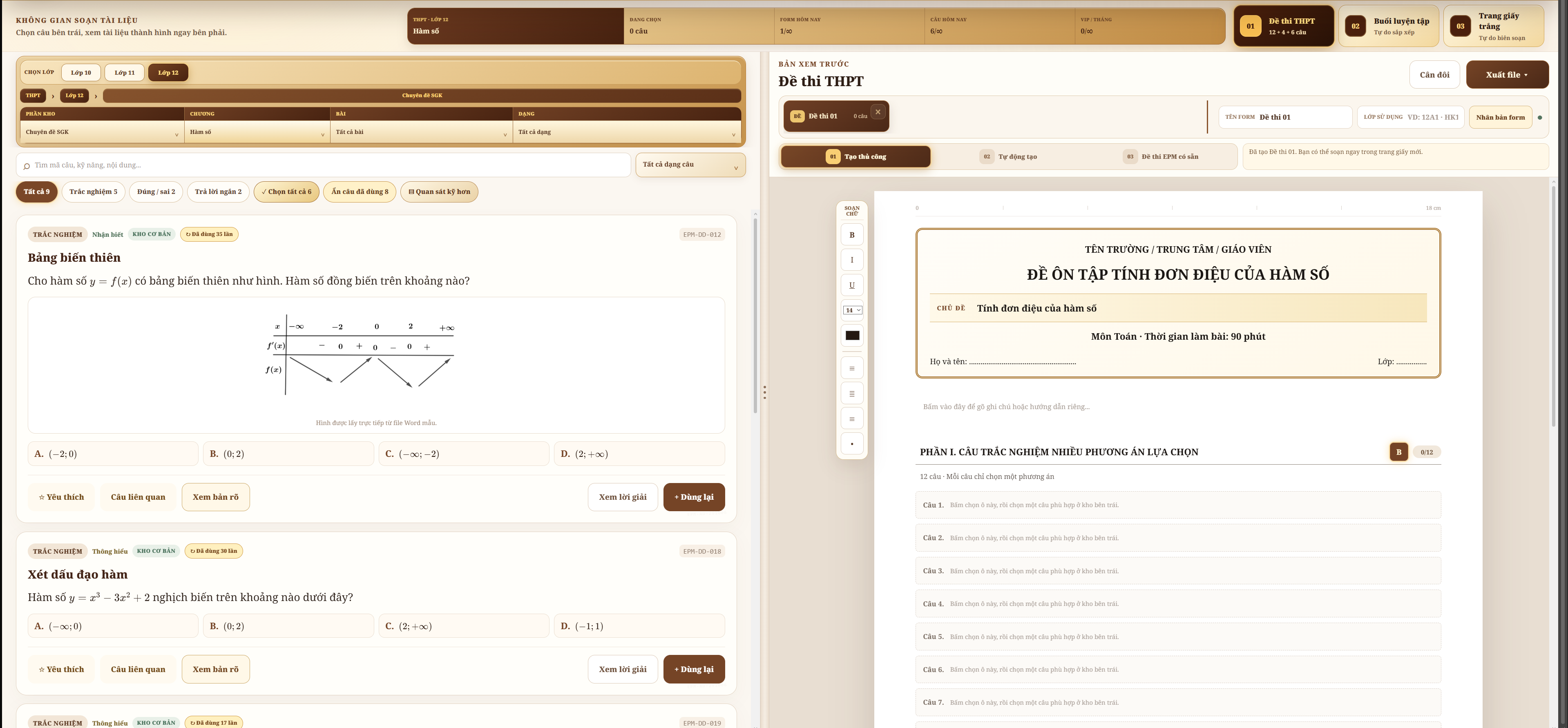Switch to the Trang giấy trắng tab
The image size is (1568, 728).
(x=1494, y=26)
